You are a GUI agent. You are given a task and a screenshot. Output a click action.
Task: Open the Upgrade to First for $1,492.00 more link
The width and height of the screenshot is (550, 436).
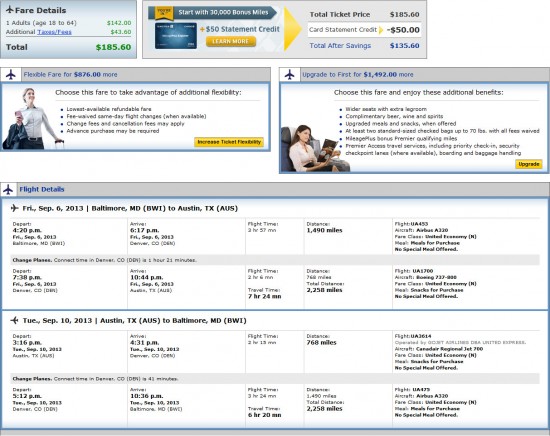pos(358,75)
